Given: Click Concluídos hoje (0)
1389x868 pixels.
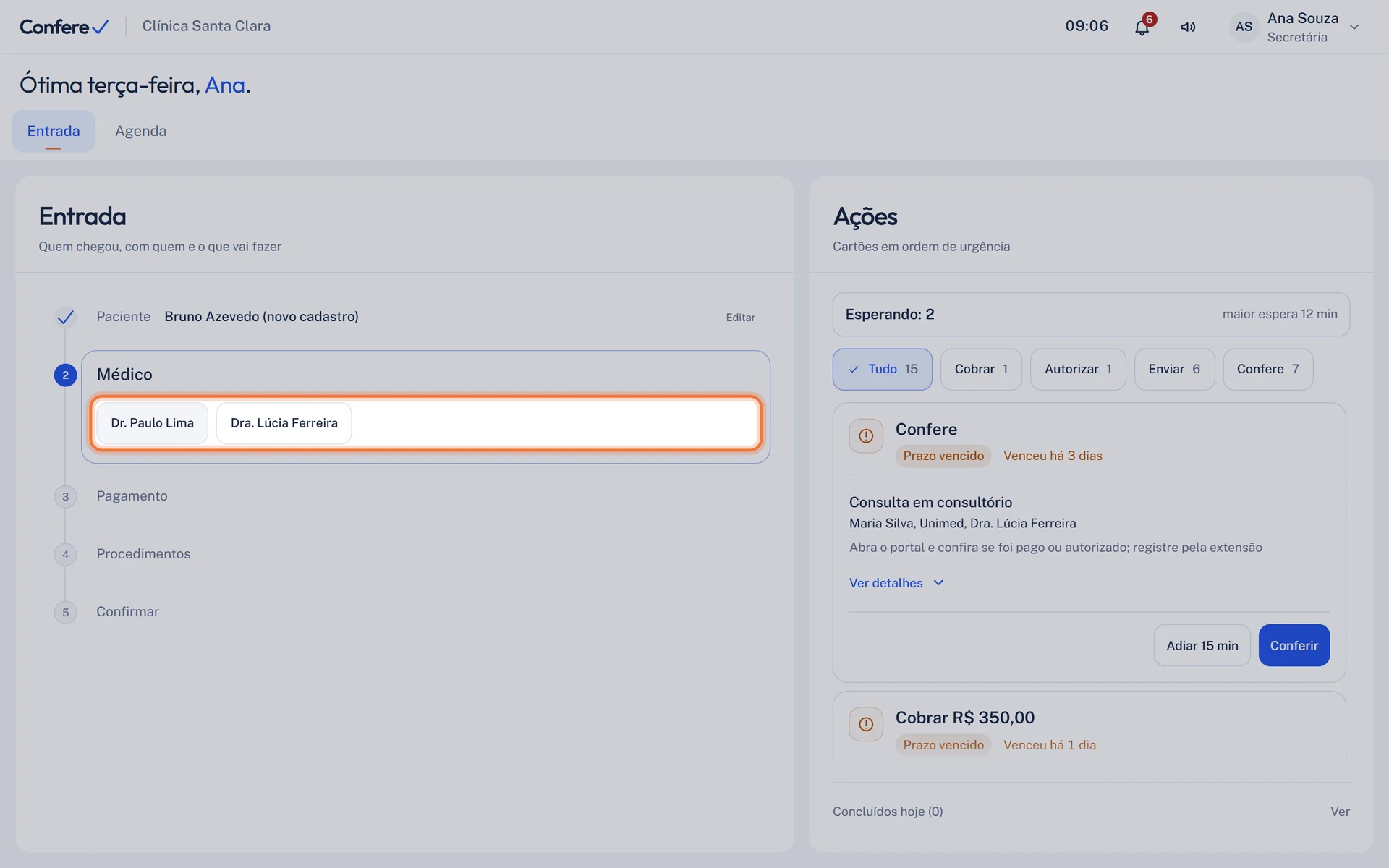Looking at the screenshot, I should [888, 812].
